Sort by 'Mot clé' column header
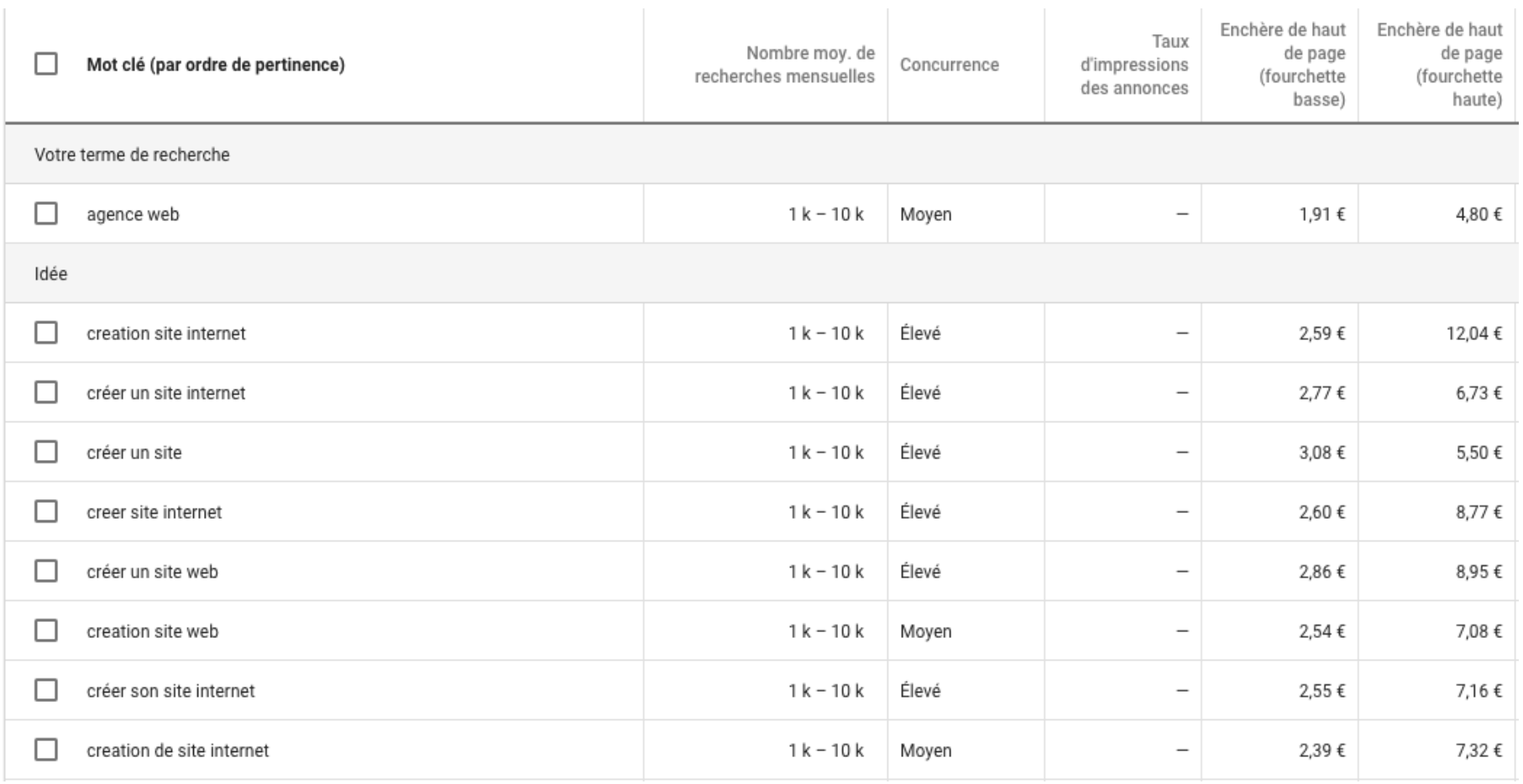This screenshot has height=784, width=1523. click(215, 65)
